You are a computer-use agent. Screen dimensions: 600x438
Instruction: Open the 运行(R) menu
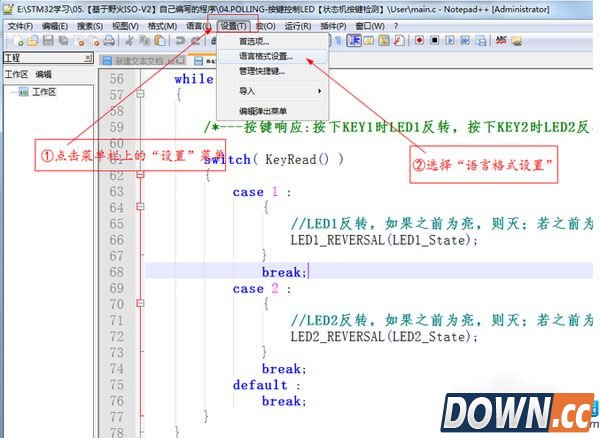[298, 26]
